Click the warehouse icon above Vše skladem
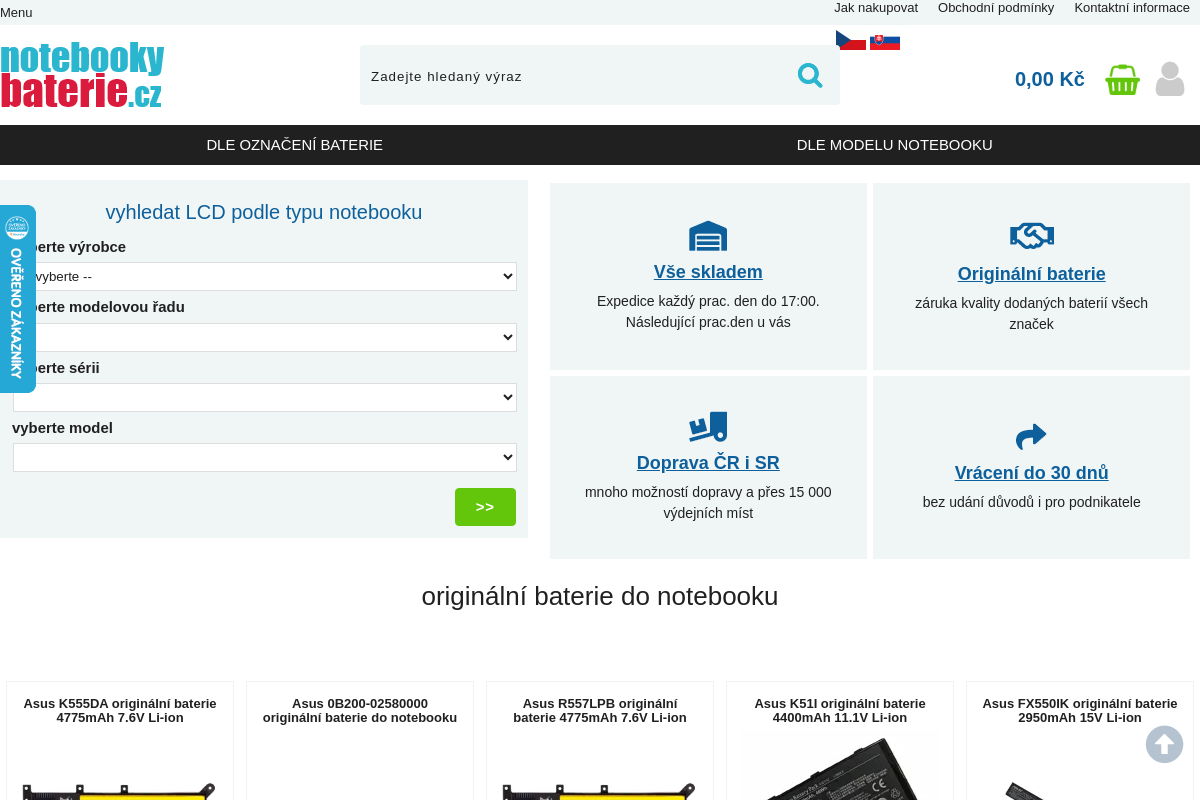Viewport: 1200px width, 800px height. point(708,236)
